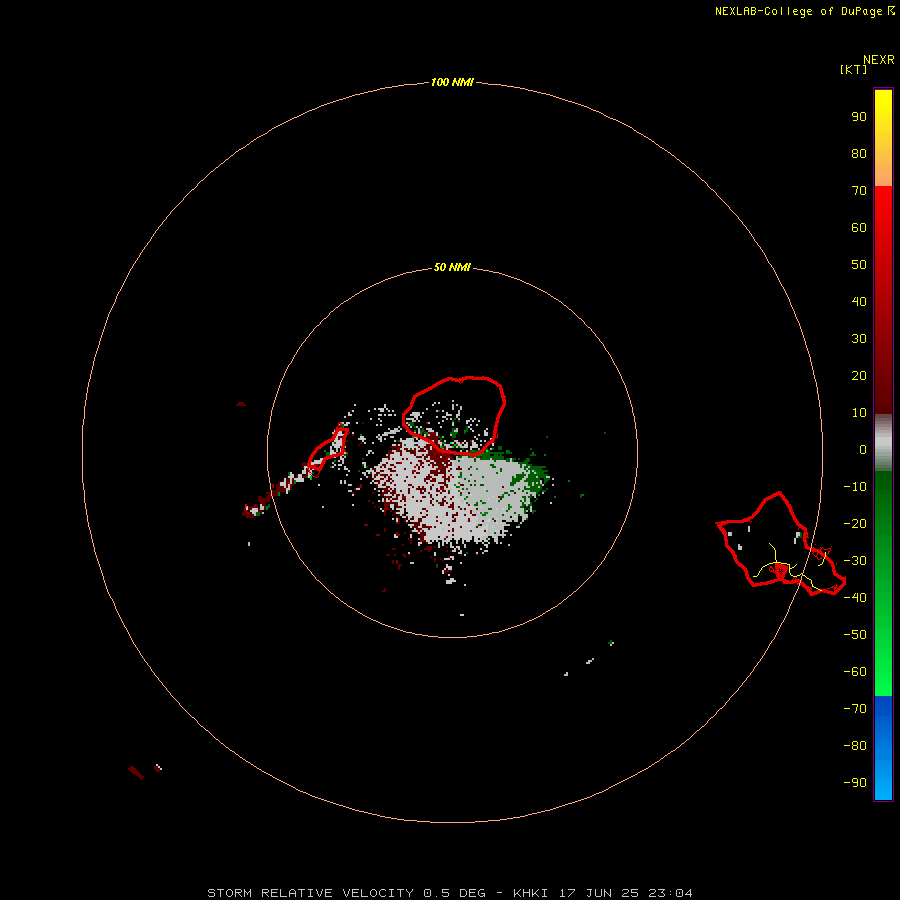900x900 pixels.
Task: Click the 80 value on the velocity scale
Action: pyautogui.click(x=859, y=153)
